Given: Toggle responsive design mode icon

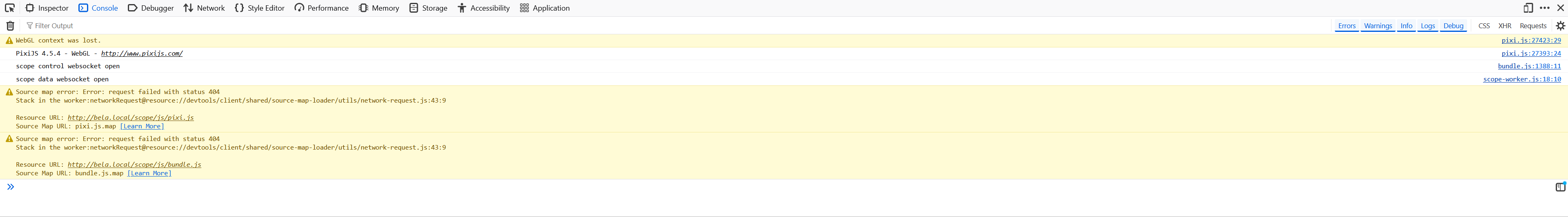Looking at the screenshot, I should (x=1528, y=8).
